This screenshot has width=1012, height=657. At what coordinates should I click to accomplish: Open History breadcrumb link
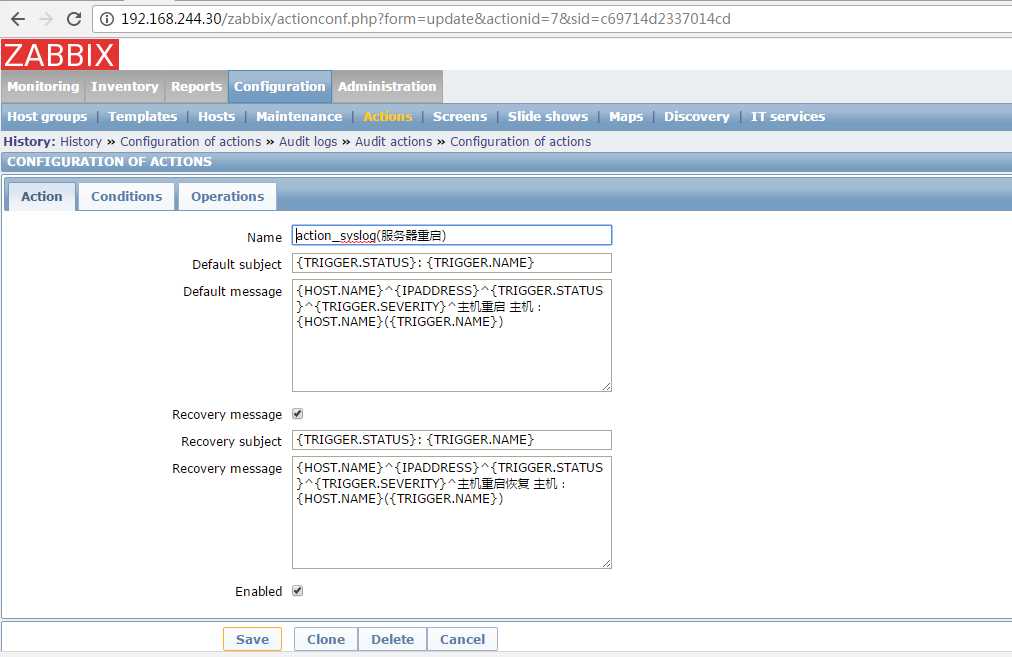coord(81,141)
